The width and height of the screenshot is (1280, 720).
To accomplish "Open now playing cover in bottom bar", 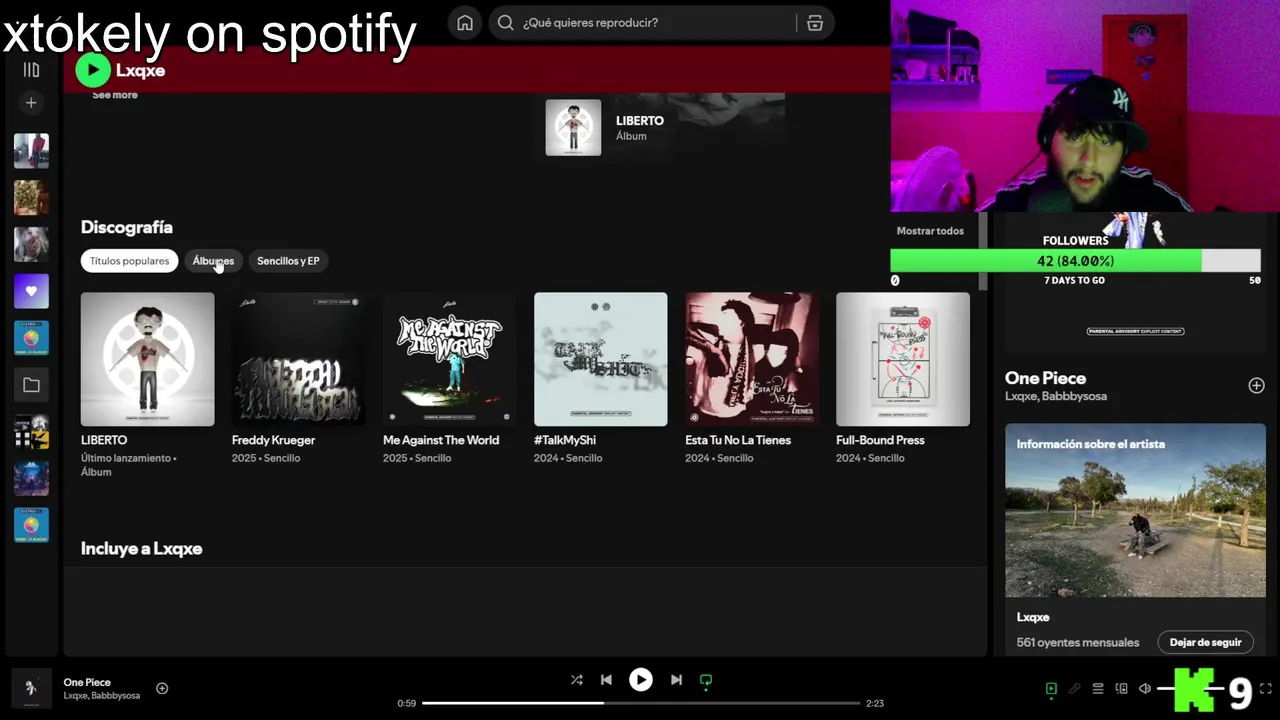I will 31,688.
